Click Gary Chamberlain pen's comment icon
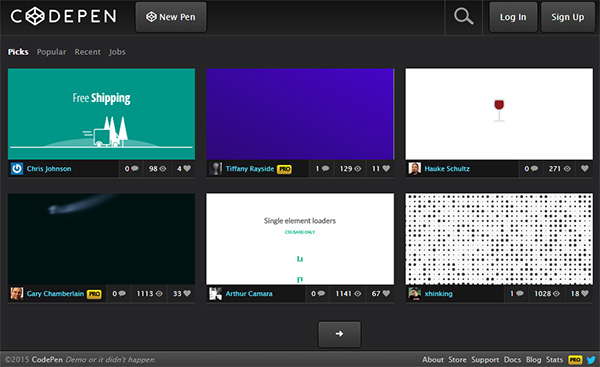The image size is (600, 367). [122, 293]
